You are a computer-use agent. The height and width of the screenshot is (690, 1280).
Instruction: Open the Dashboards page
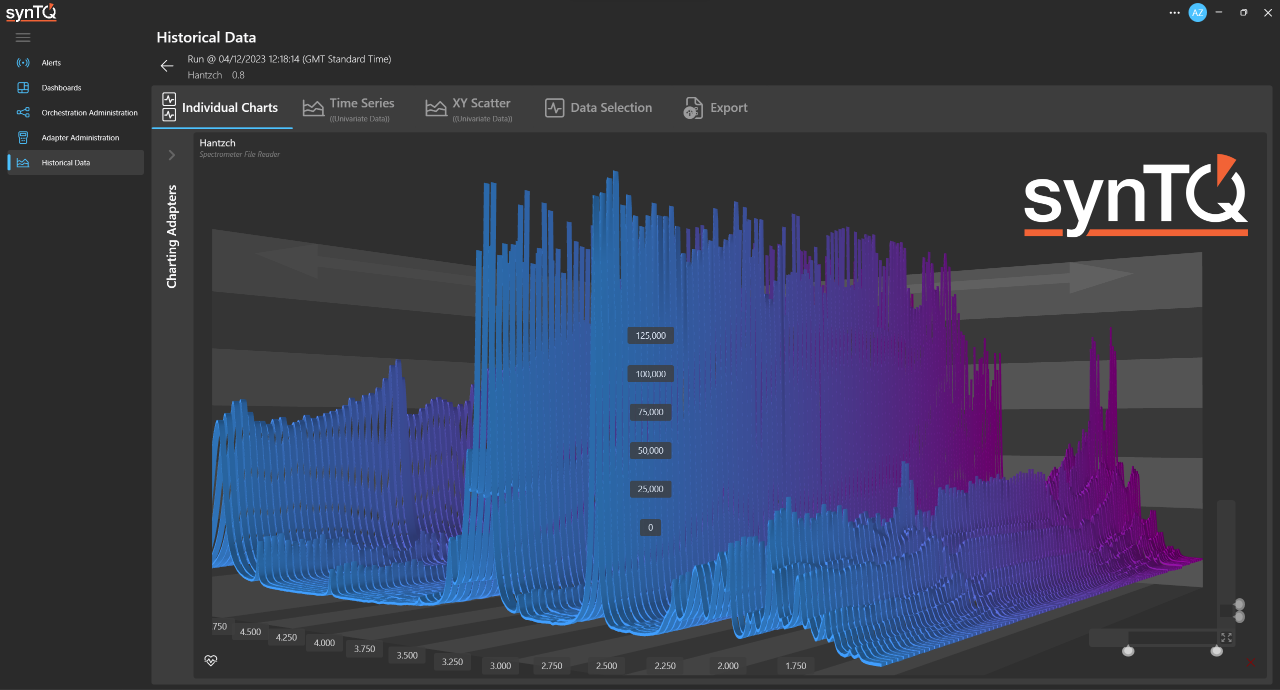[60, 88]
